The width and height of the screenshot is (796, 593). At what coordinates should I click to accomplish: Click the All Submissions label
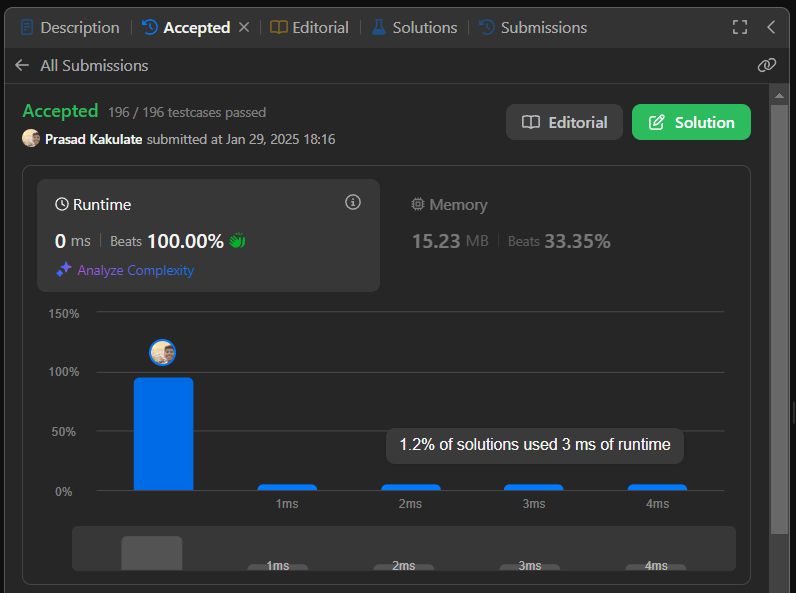pyautogui.click(x=94, y=65)
